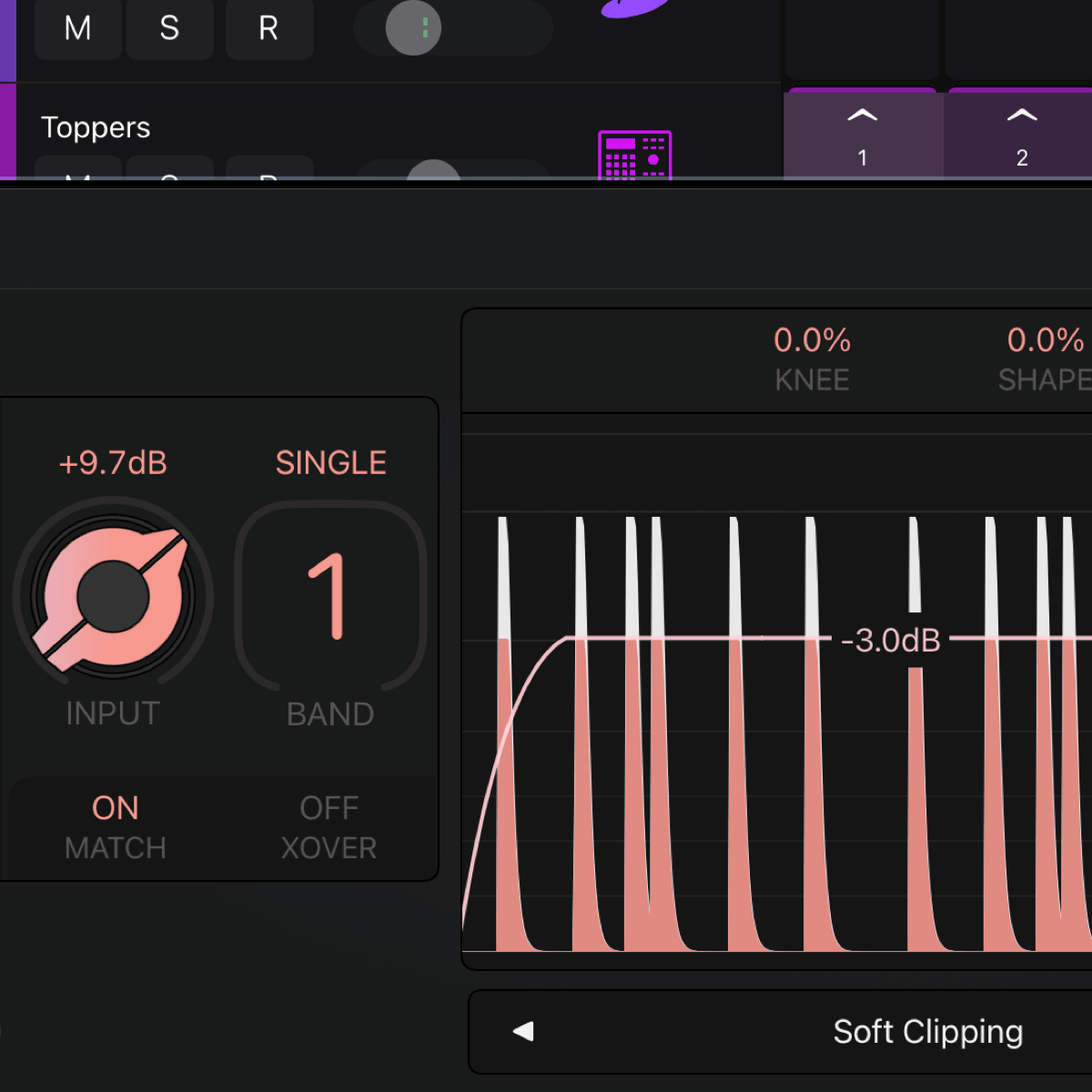
Task: Select the Toppers track name
Action: click(96, 127)
